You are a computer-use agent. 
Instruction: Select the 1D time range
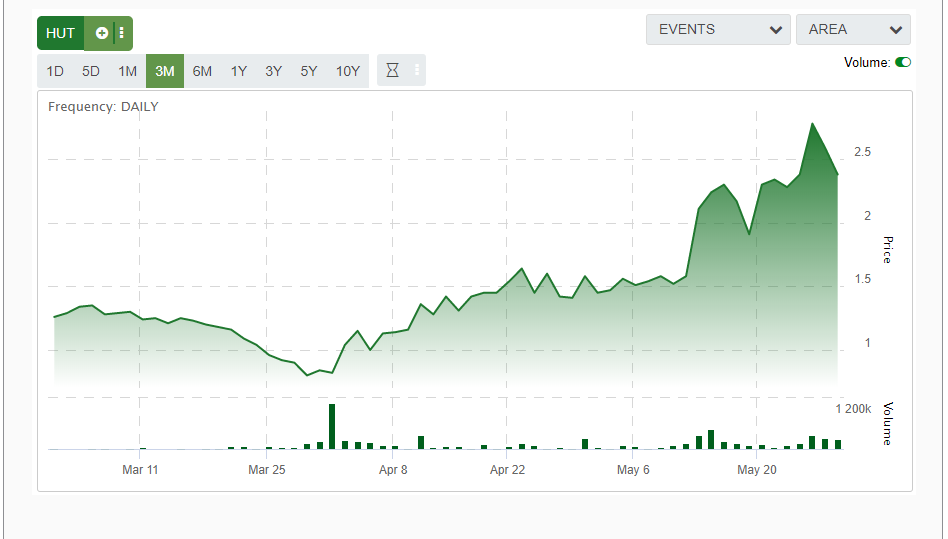[x=55, y=71]
